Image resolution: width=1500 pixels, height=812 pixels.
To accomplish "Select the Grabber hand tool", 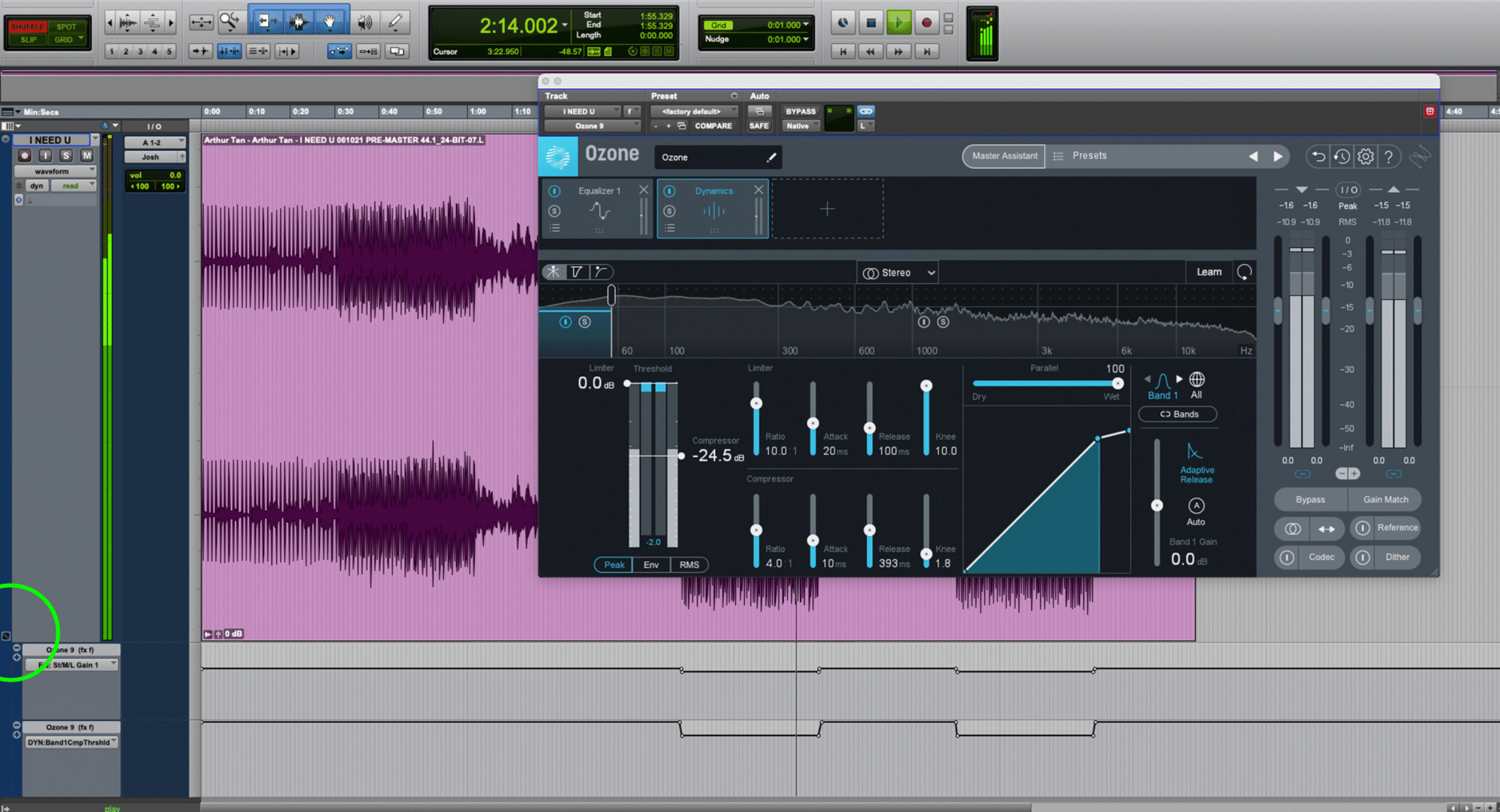I will tap(330, 22).
